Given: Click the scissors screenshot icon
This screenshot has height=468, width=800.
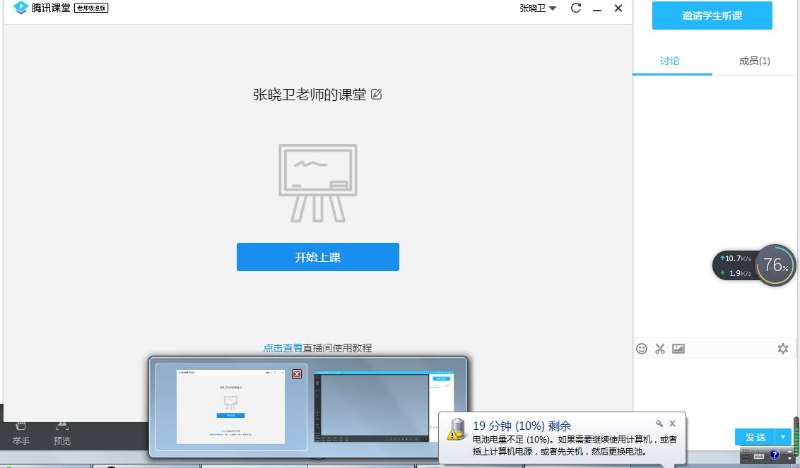Looking at the screenshot, I should pos(660,349).
